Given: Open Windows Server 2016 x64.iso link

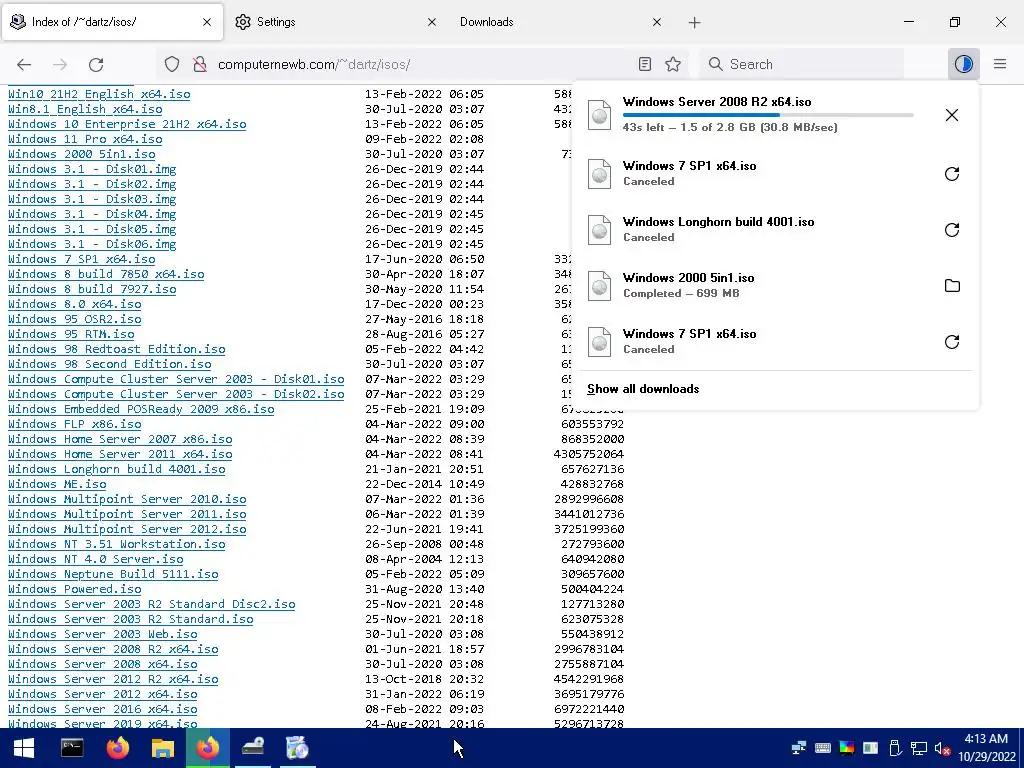Looking at the screenshot, I should coord(103,710).
